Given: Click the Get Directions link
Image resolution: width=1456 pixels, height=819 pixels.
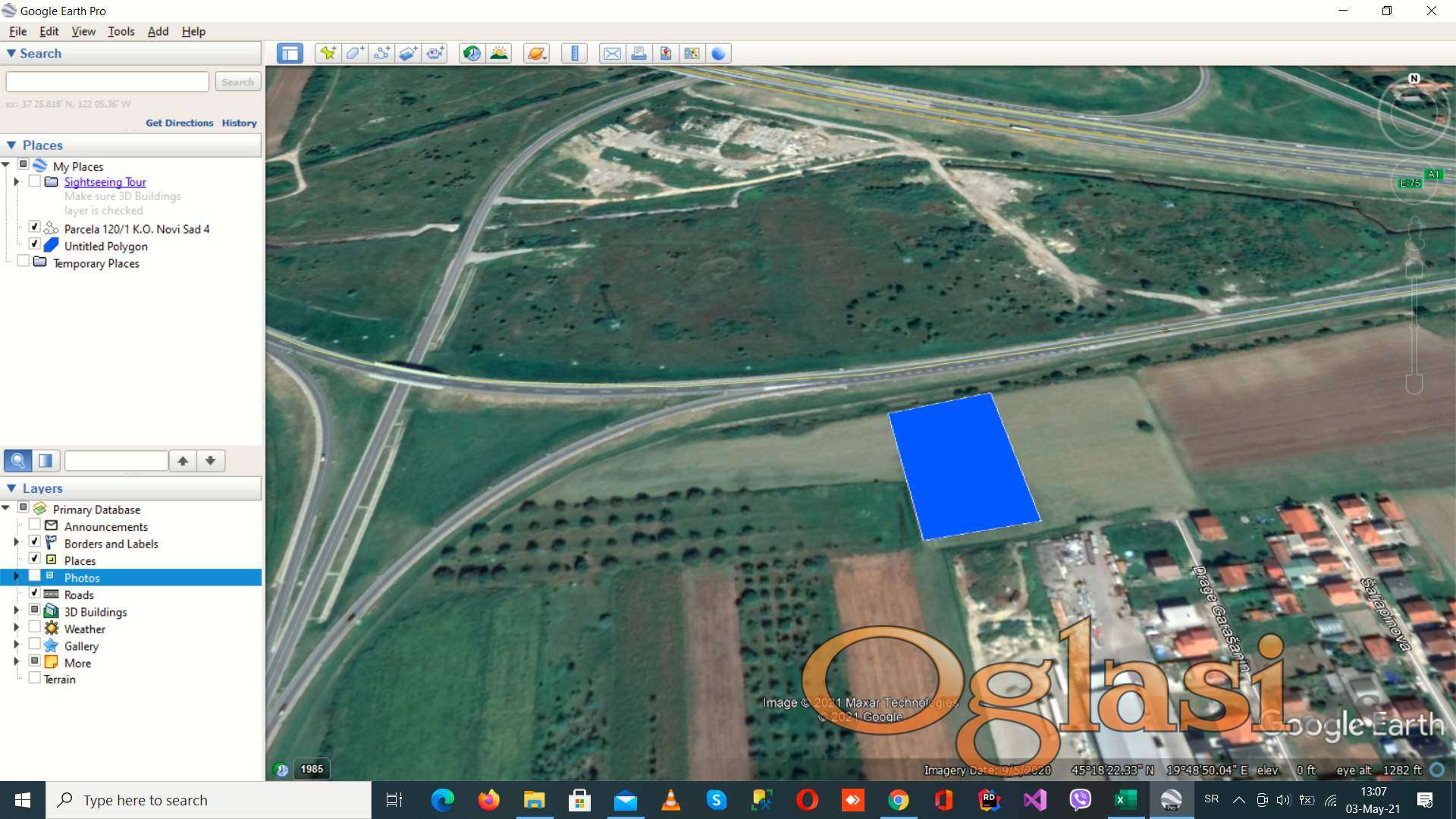Looking at the screenshot, I should point(179,123).
